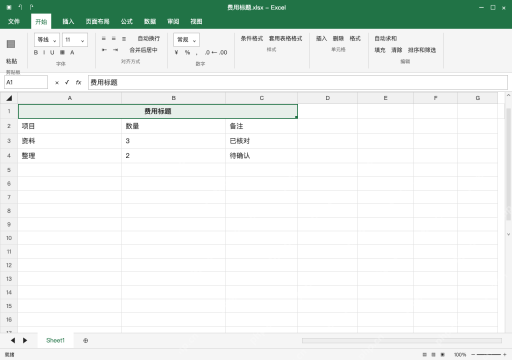The height and width of the screenshot is (360, 512).
Task: Add a new sheet with plus icon
Action: (x=86, y=340)
